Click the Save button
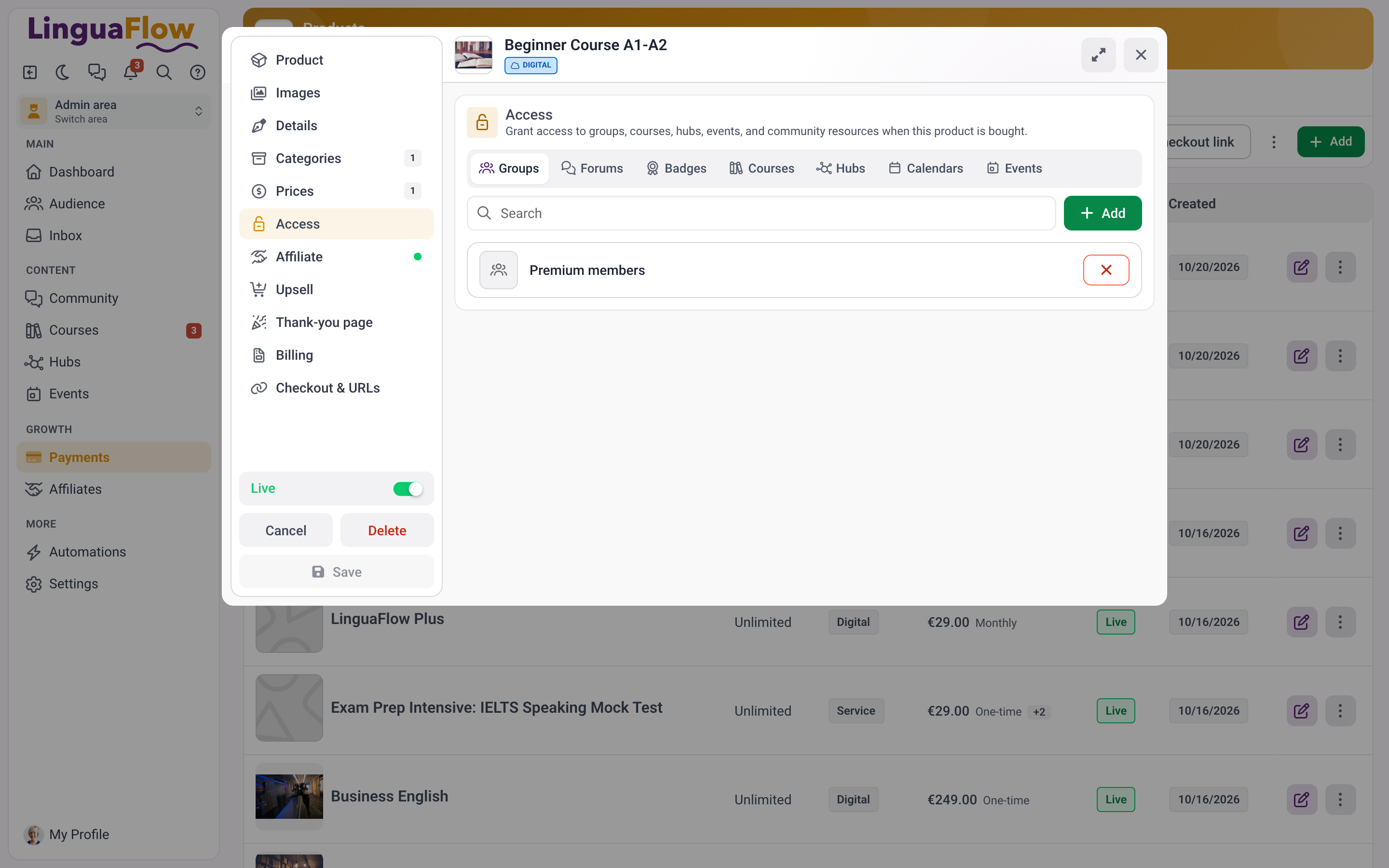 336,572
